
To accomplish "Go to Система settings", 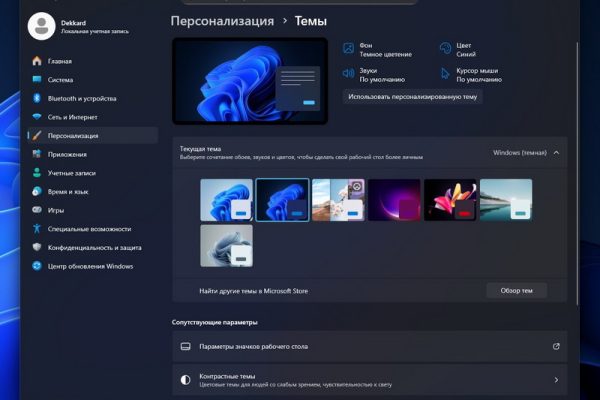I will coord(59,80).
